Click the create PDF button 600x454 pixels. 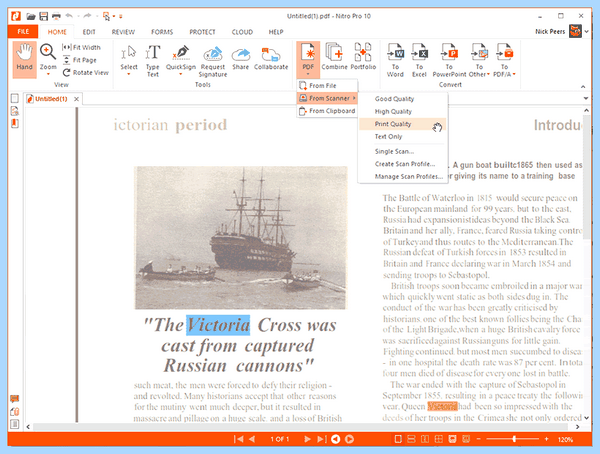[x=308, y=59]
